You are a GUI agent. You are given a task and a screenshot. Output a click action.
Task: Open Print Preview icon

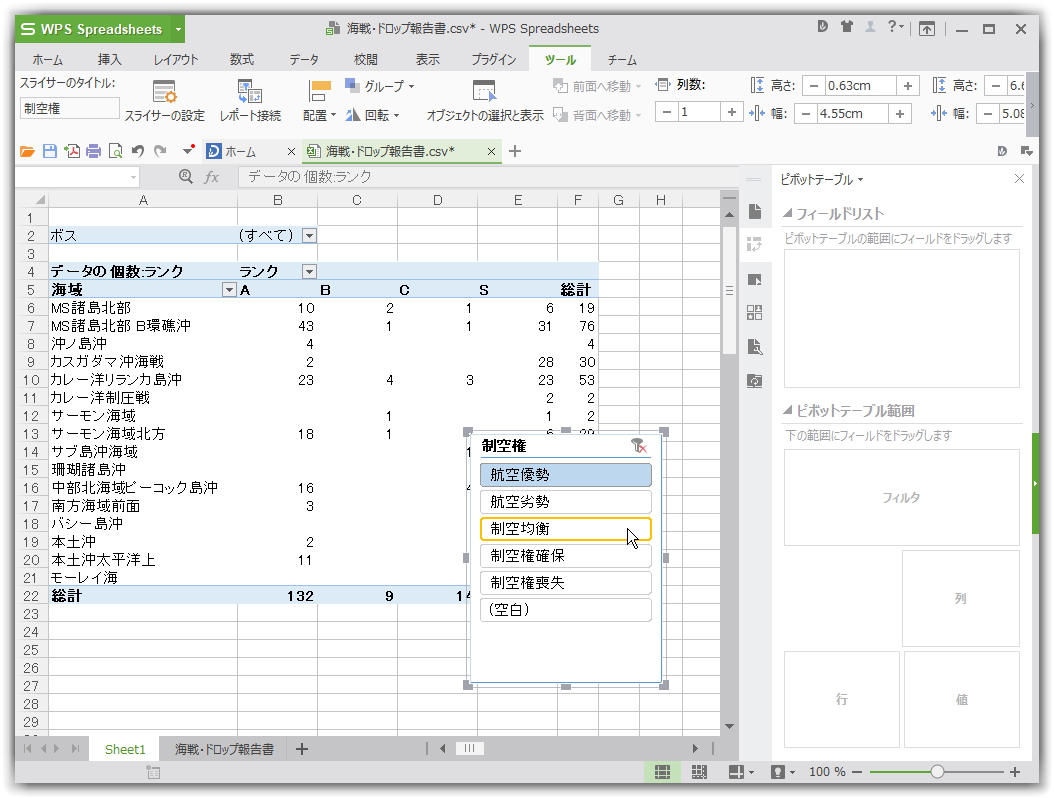(x=116, y=151)
